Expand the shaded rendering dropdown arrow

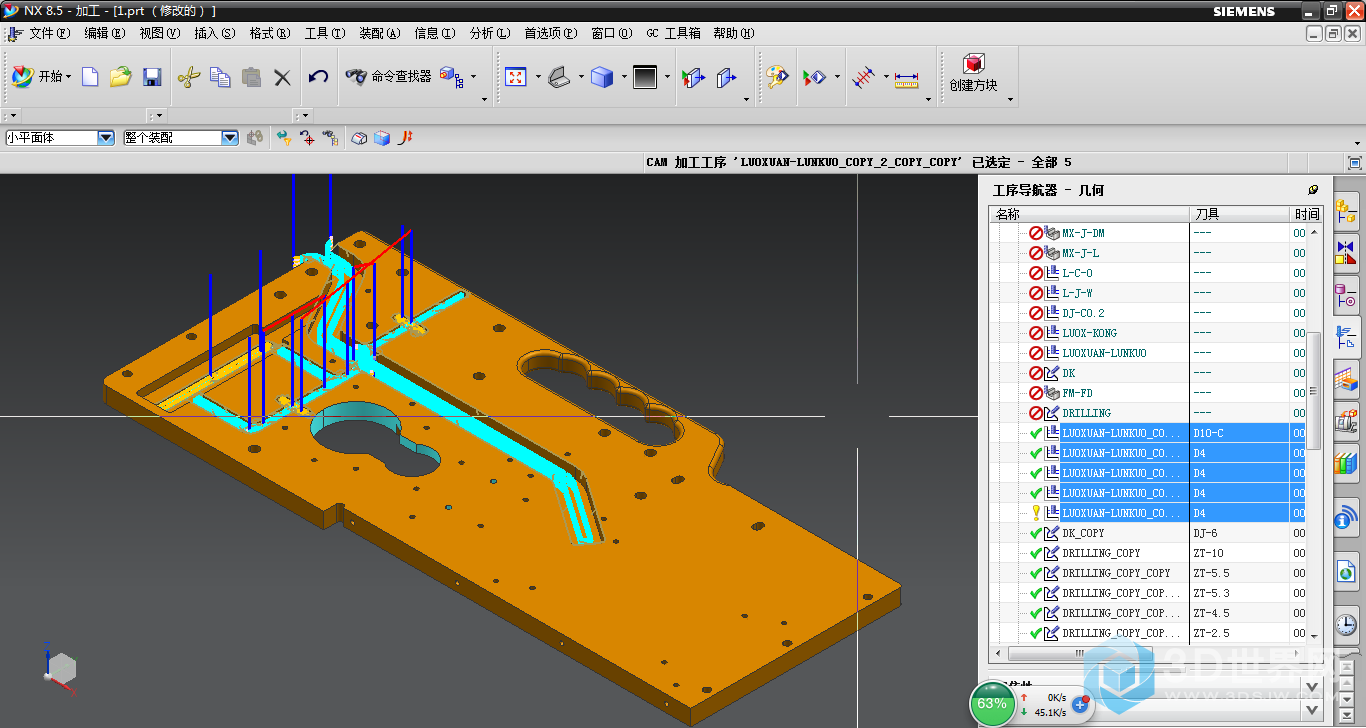coord(624,76)
